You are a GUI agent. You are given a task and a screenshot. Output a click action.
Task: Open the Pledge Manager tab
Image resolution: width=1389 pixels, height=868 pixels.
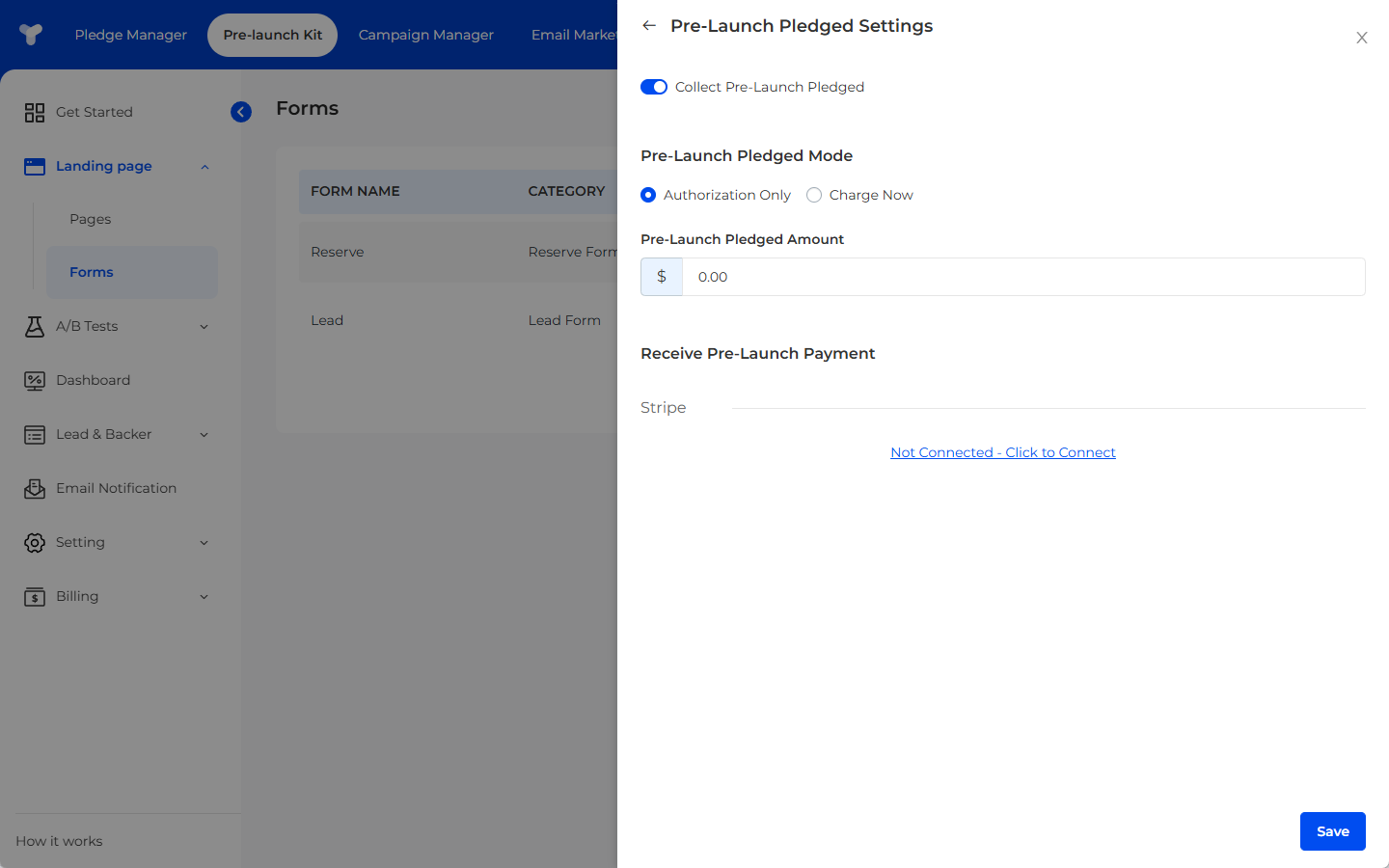(x=131, y=35)
